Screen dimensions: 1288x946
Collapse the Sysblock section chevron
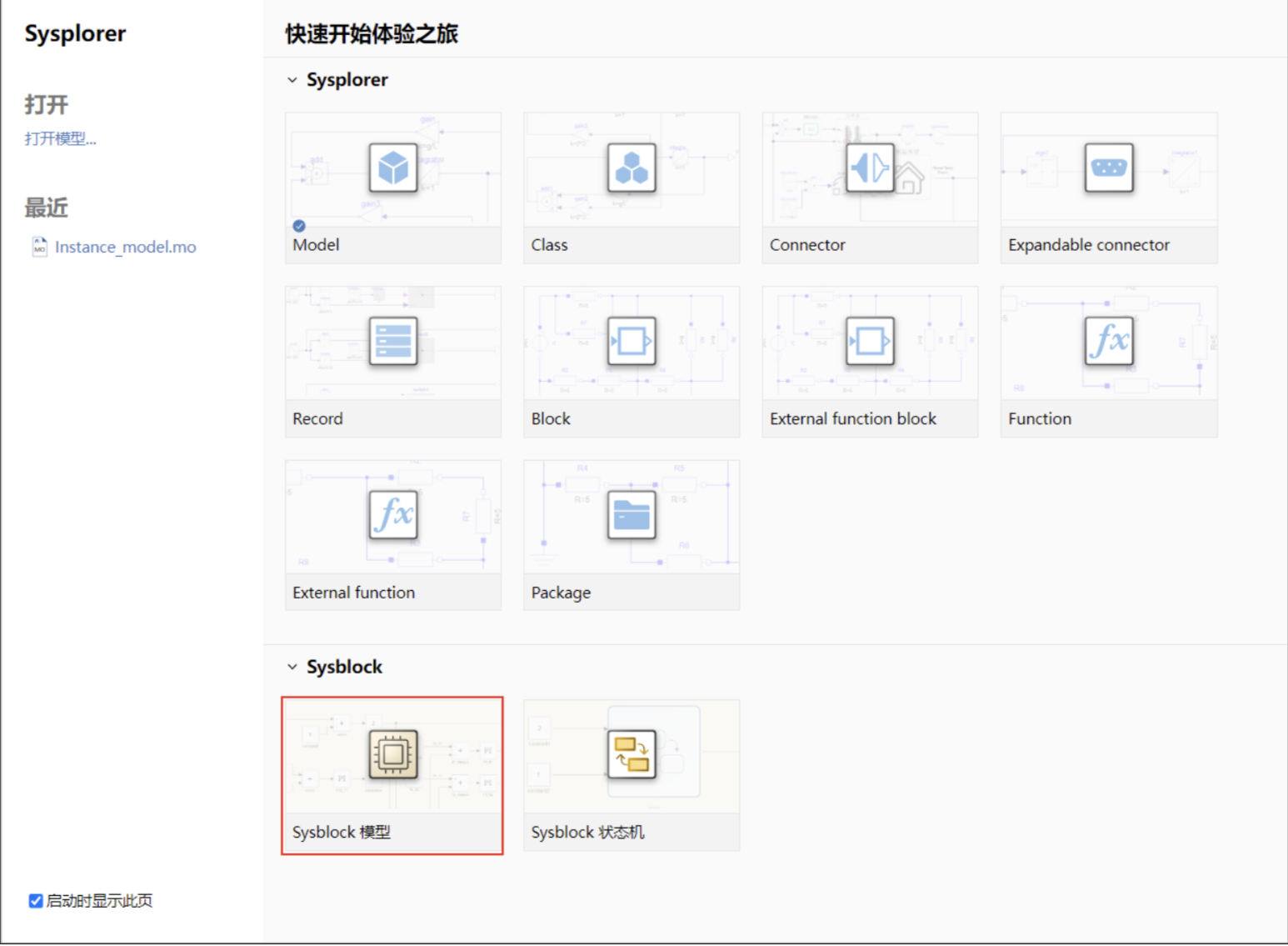292,667
